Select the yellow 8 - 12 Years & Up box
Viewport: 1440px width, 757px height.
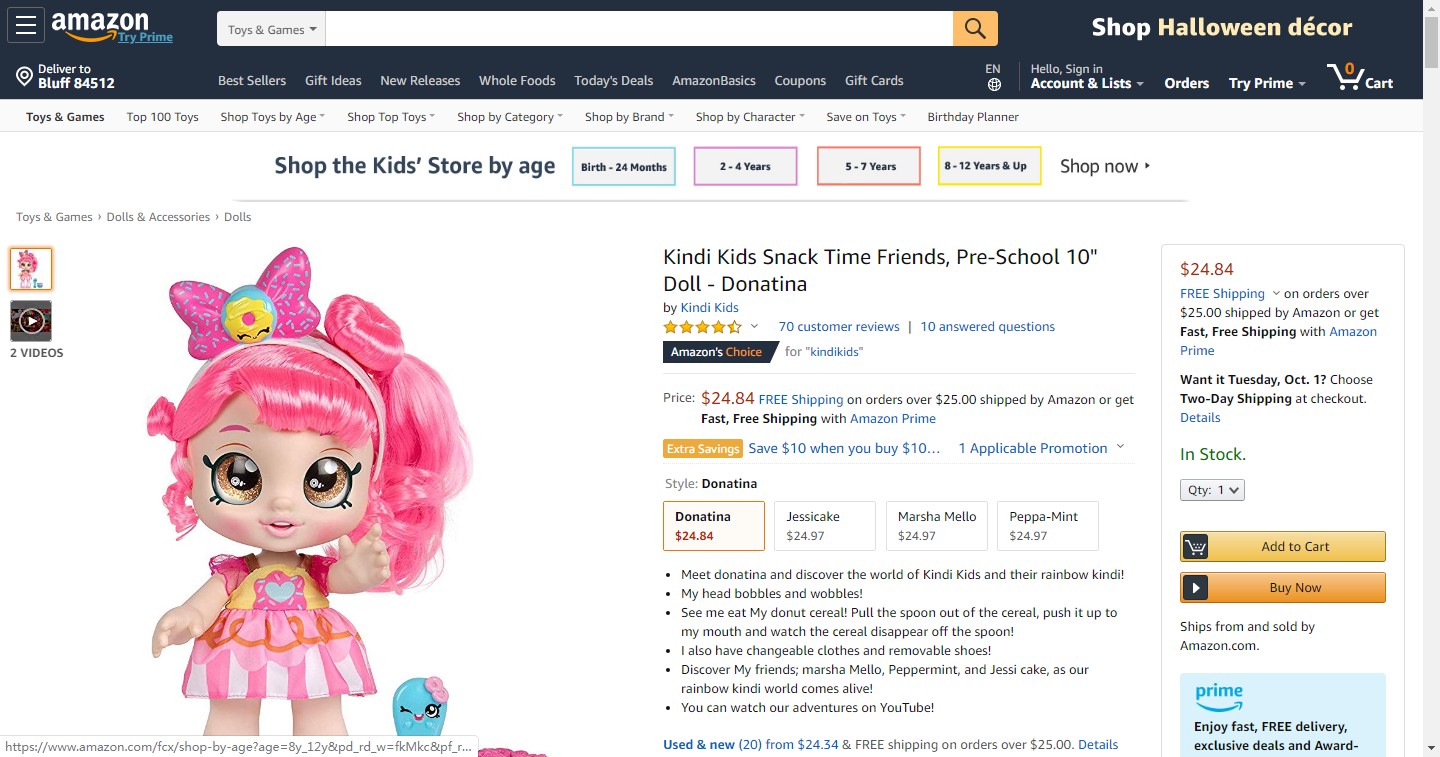[x=989, y=166]
